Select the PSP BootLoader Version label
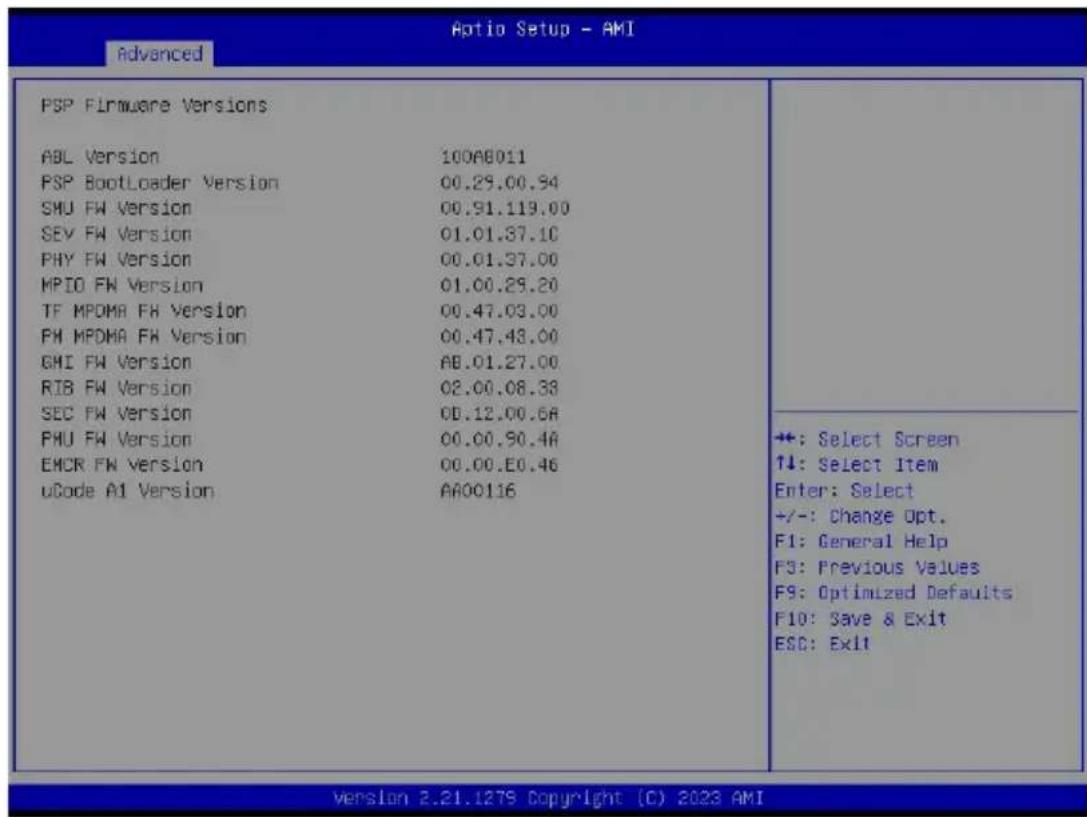Image resolution: width=1087 pixels, height=817 pixels. [159, 183]
